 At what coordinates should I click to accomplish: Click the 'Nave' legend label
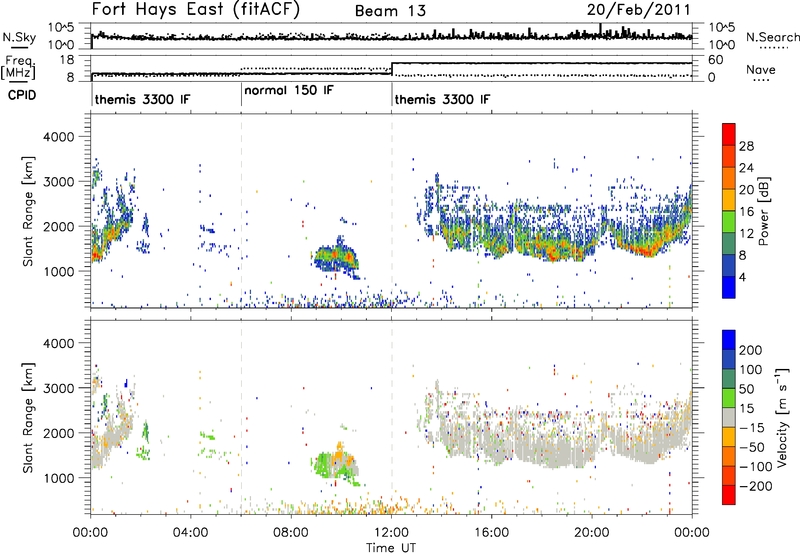click(760, 69)
